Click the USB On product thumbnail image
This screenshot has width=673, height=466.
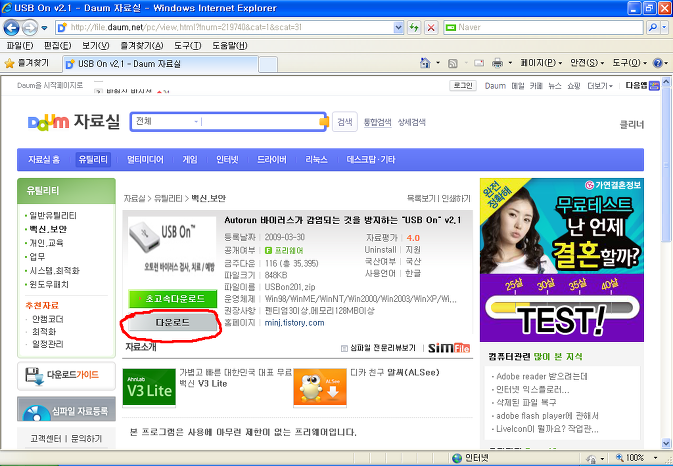[172, 247]
